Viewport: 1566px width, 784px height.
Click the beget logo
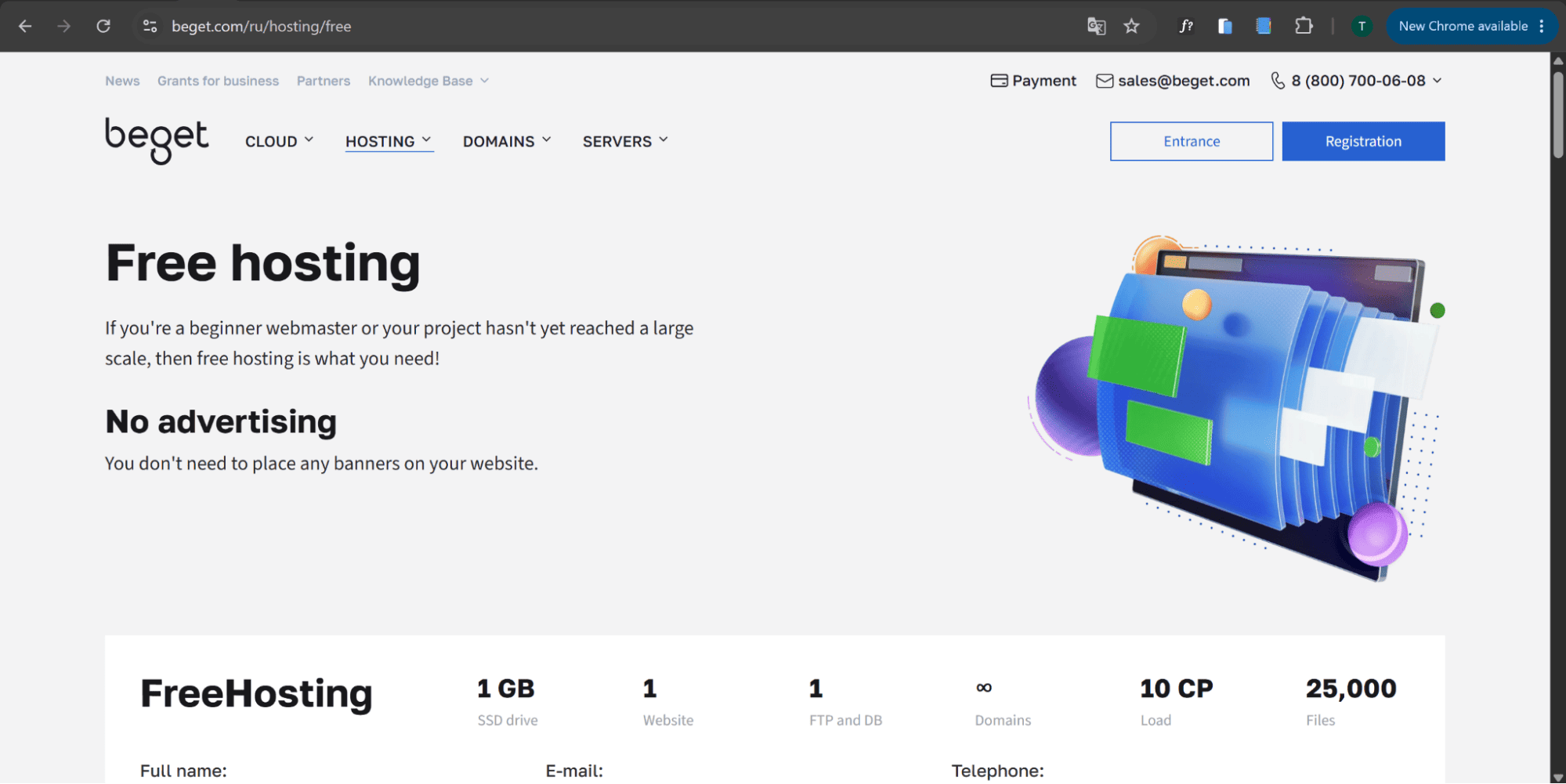[157, 140]
